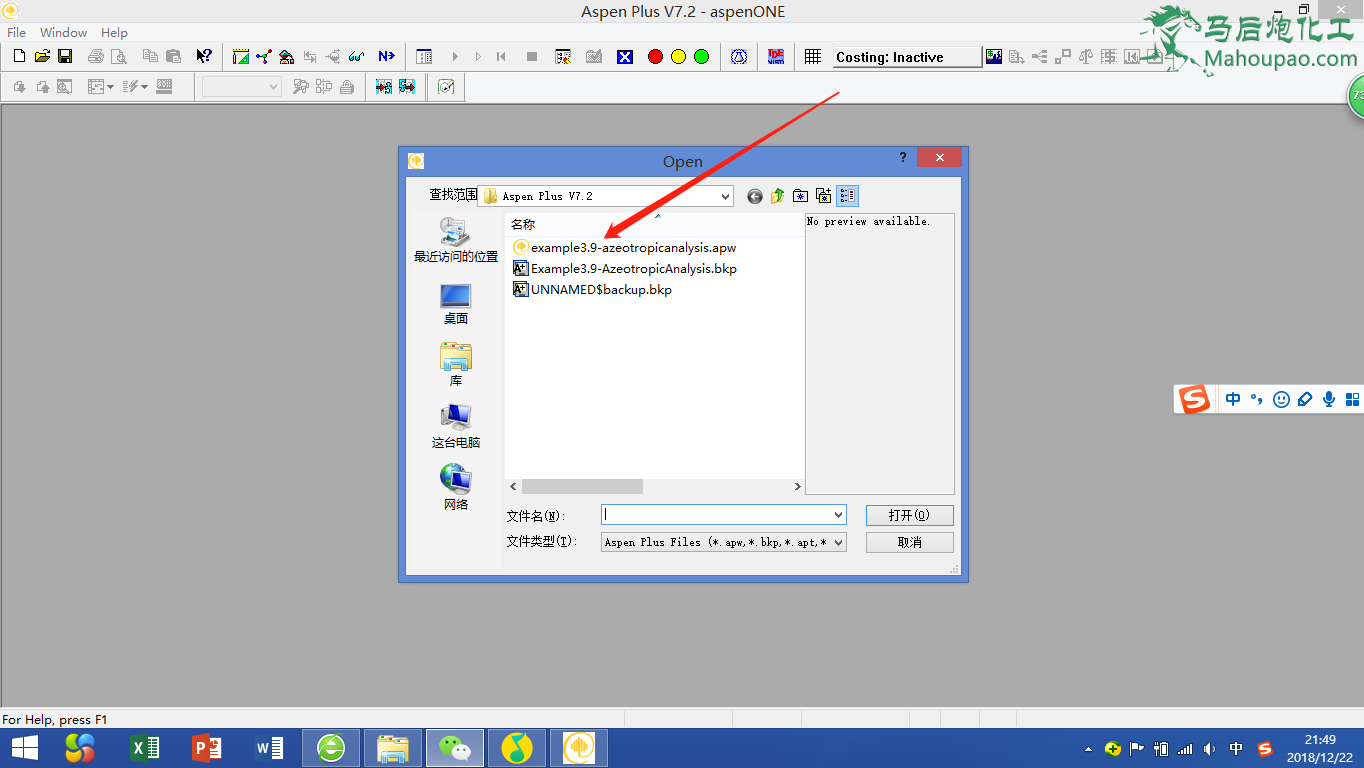Image resolution: width=1364 pixels, height=768 pixels.
Task: Click the first red-arrow stream icon
Action: point(384,87)
